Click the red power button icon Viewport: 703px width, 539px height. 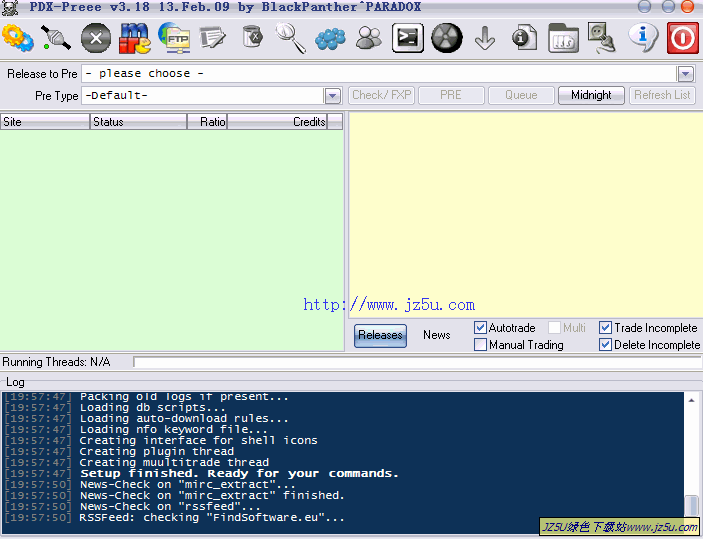(x=682, y=39)
